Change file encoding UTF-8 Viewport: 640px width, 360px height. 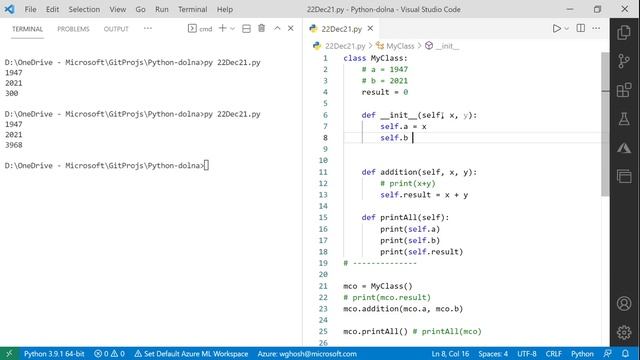point(527,354)
